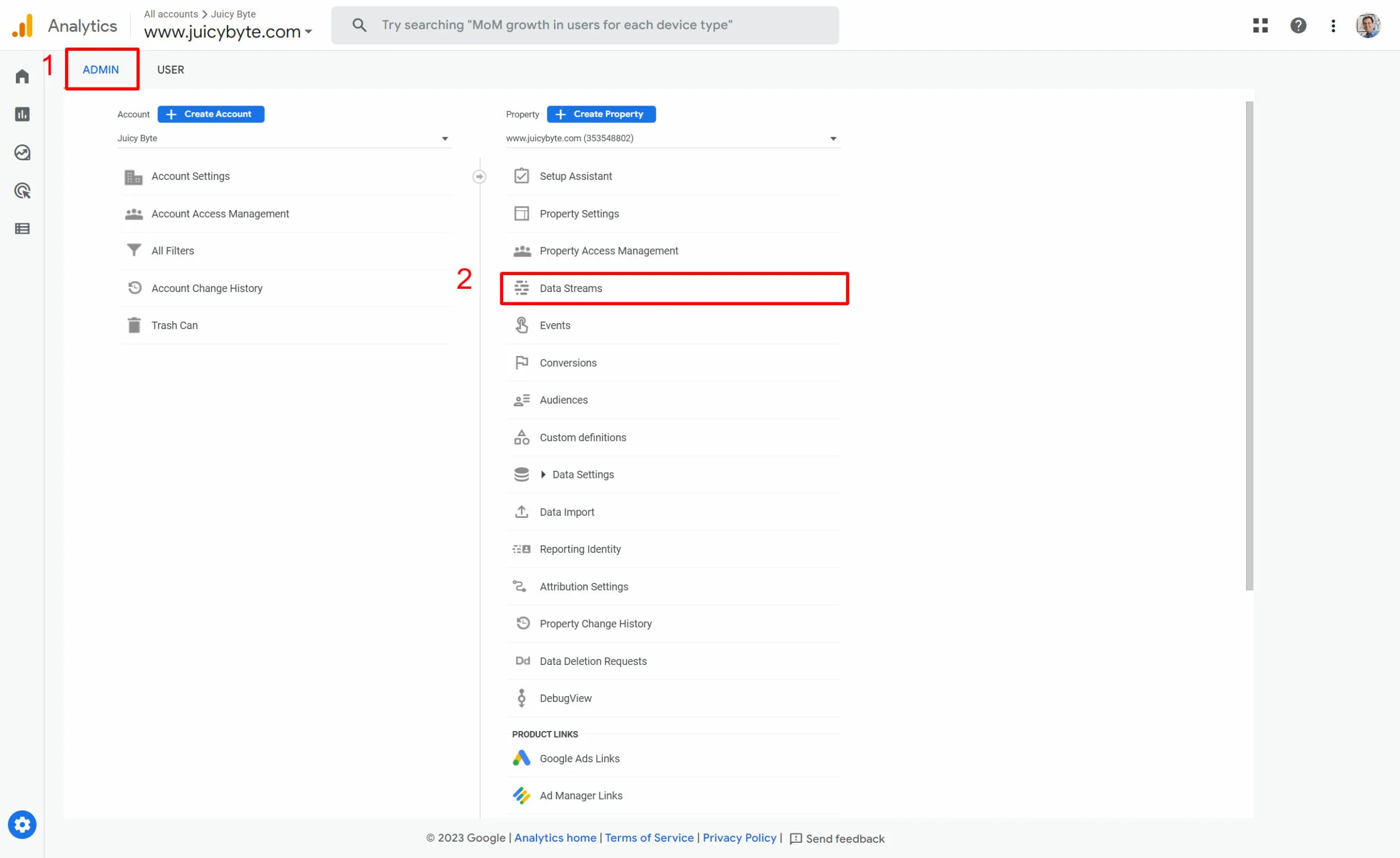Open Data Streams settings
This screenshot has width=1400, height=858.
(x=570, y=288)
